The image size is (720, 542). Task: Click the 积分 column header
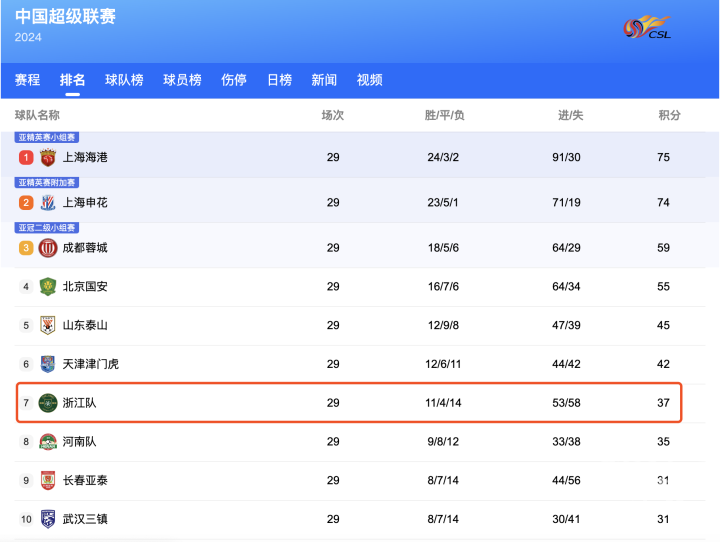669,115
